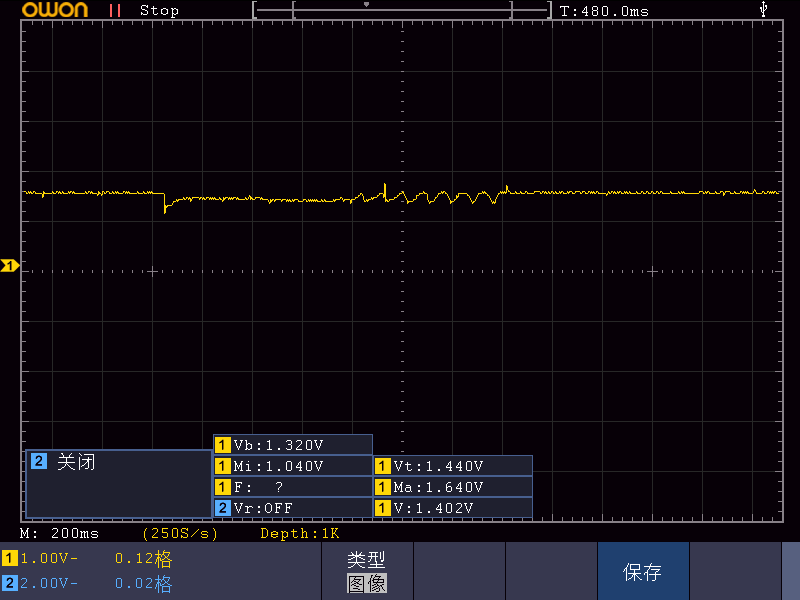The image size is (800, 600).
Task: Click the trigger position marker above the graticule
Action: tap(366, 5)
